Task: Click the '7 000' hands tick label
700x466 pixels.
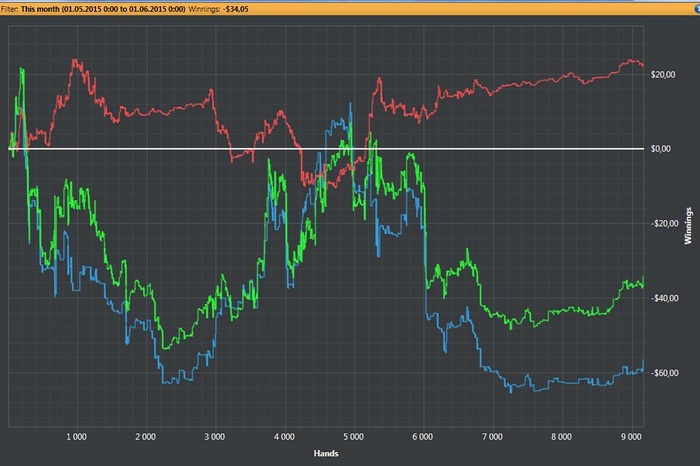Action: coord(492,437)
